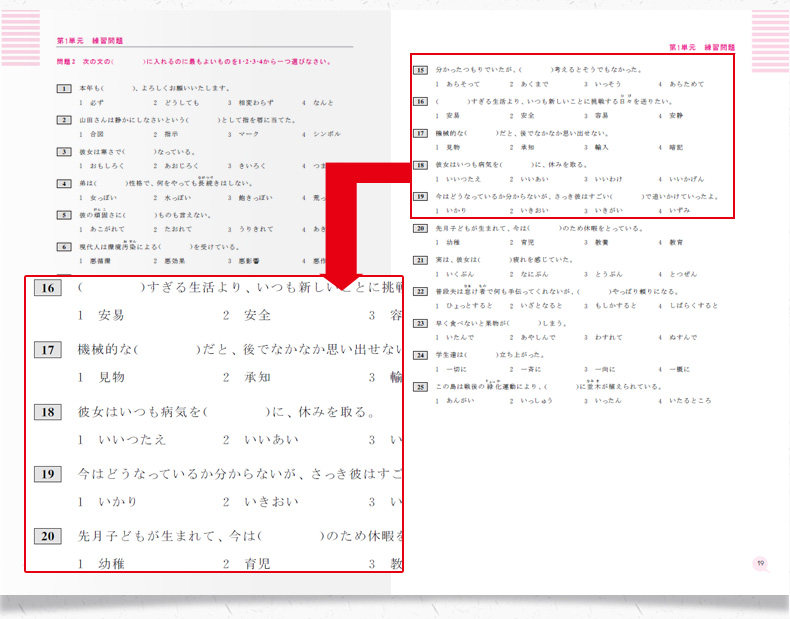Select answer シンボル for question 2

click(326, 134)
